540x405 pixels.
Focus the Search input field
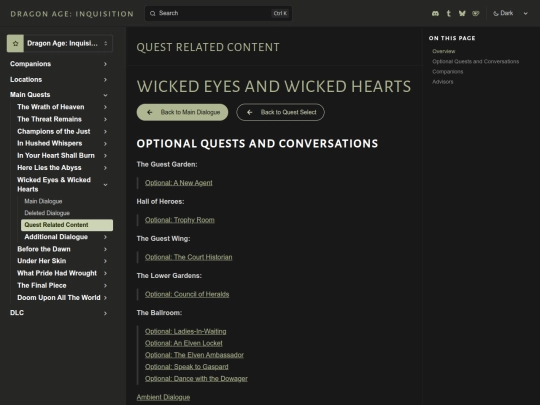click(218, 13)
